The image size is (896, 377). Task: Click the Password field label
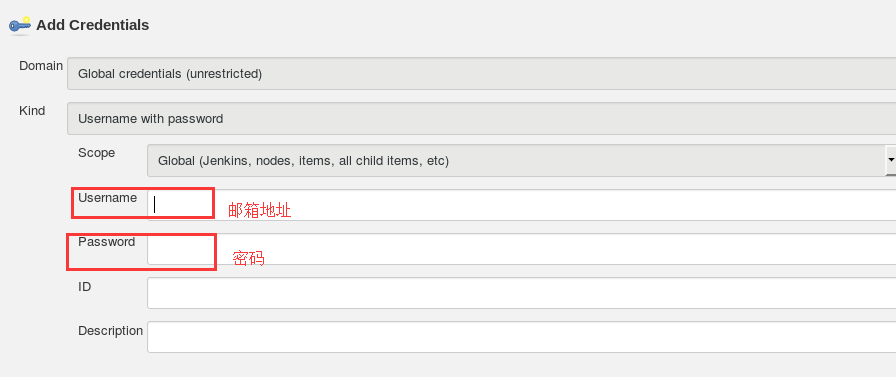coord(107,242)
